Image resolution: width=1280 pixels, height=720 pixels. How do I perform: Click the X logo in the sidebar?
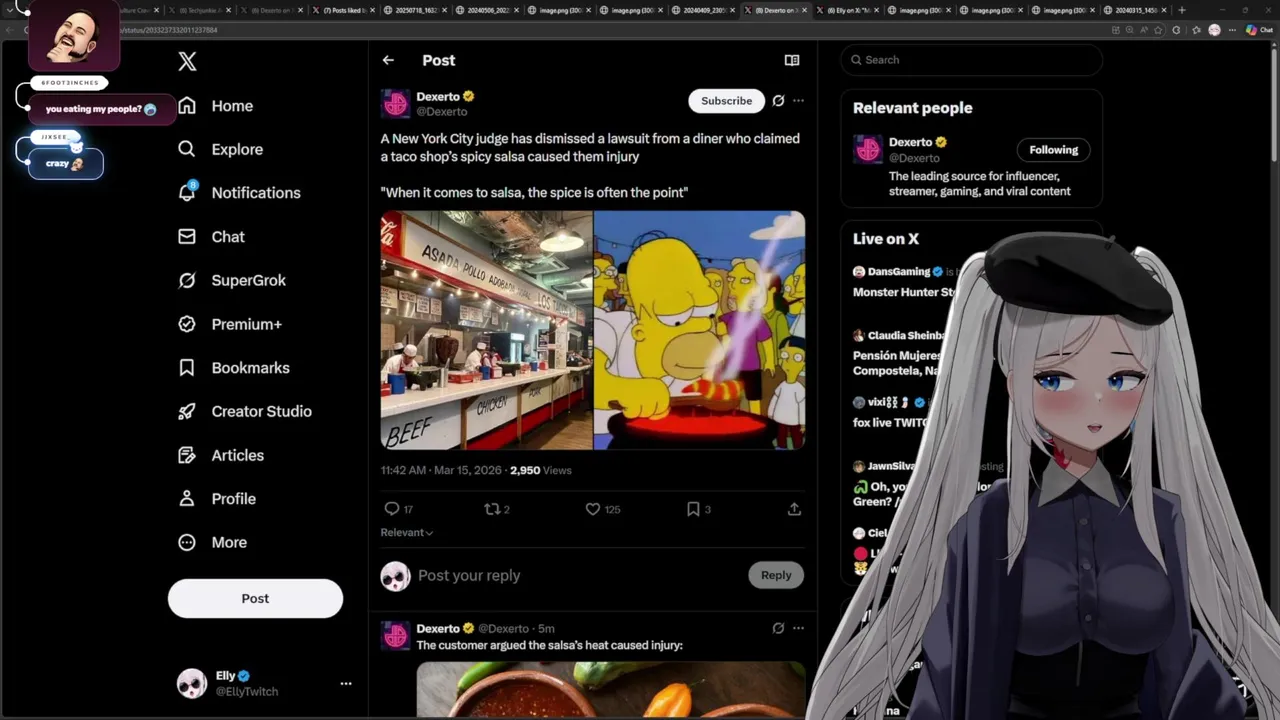(x=187, y=62)
